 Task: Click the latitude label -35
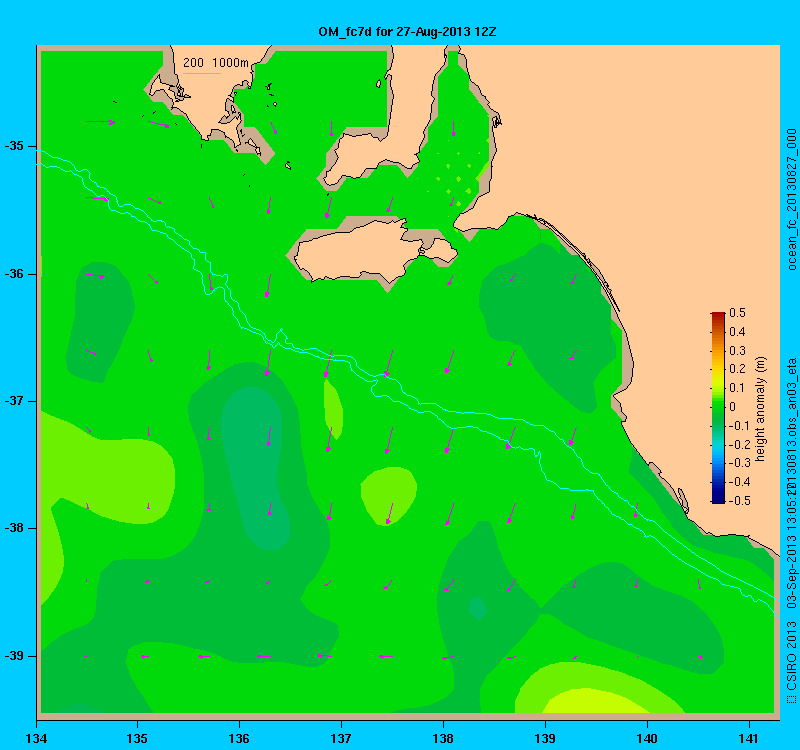14,146
